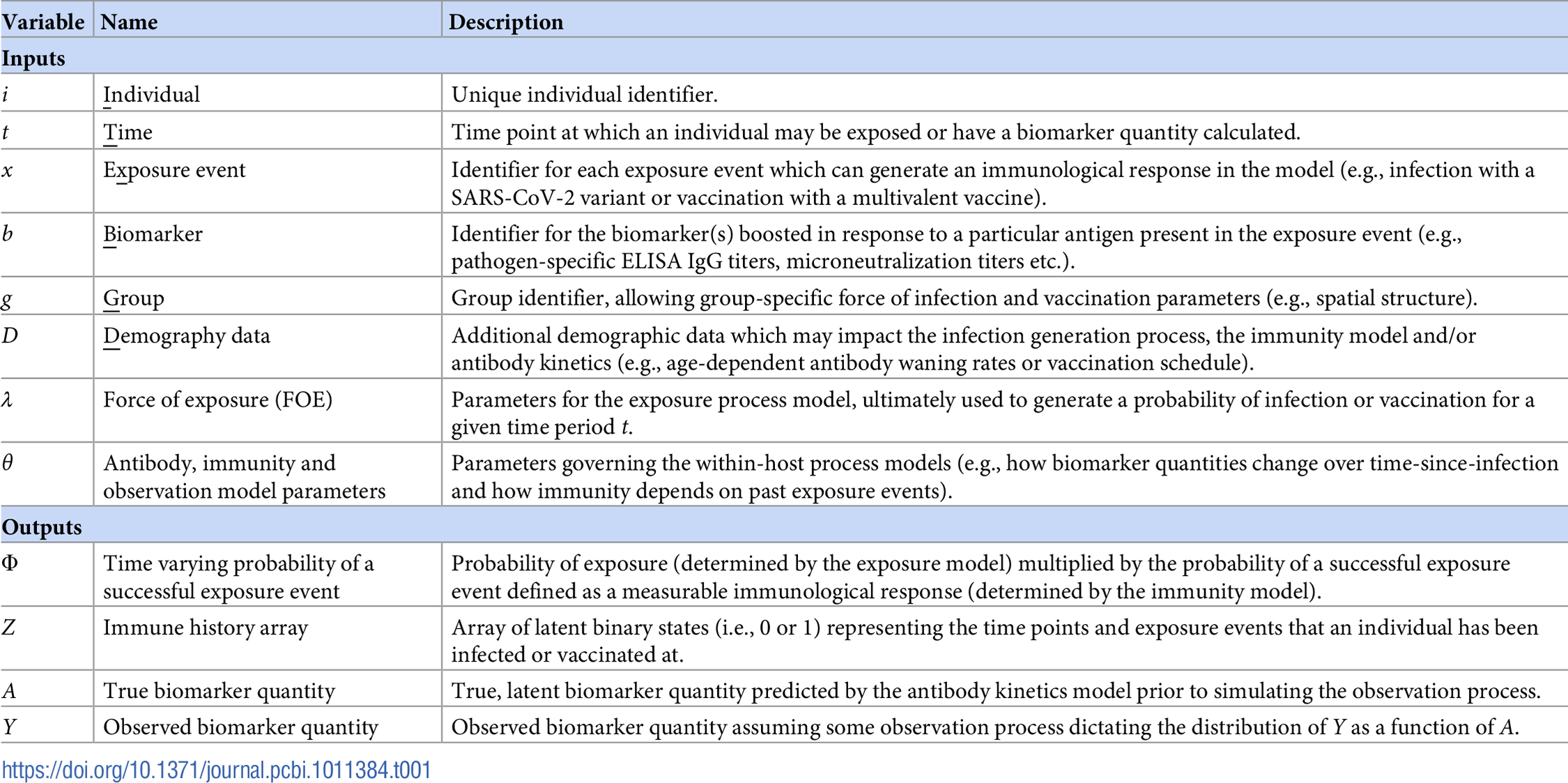
Task: Select description starting 'Parameters for the exposure process'
Action: (993, 413)
